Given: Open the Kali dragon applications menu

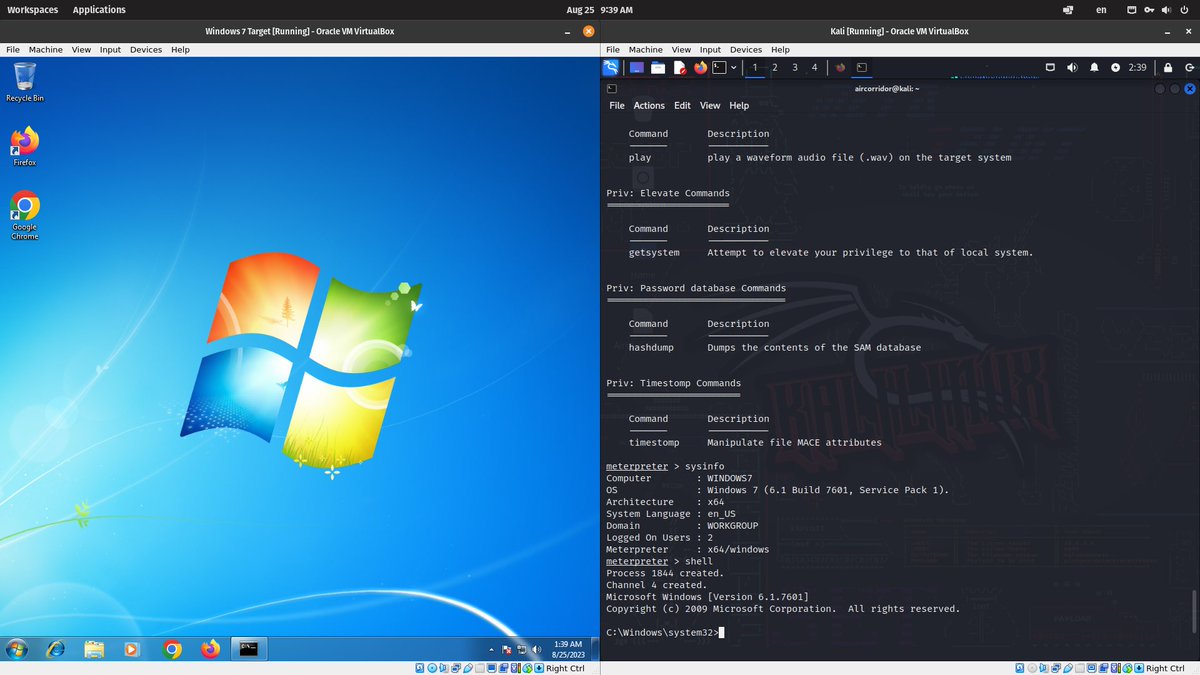Looking at the screenshot, I should (610, 67).
